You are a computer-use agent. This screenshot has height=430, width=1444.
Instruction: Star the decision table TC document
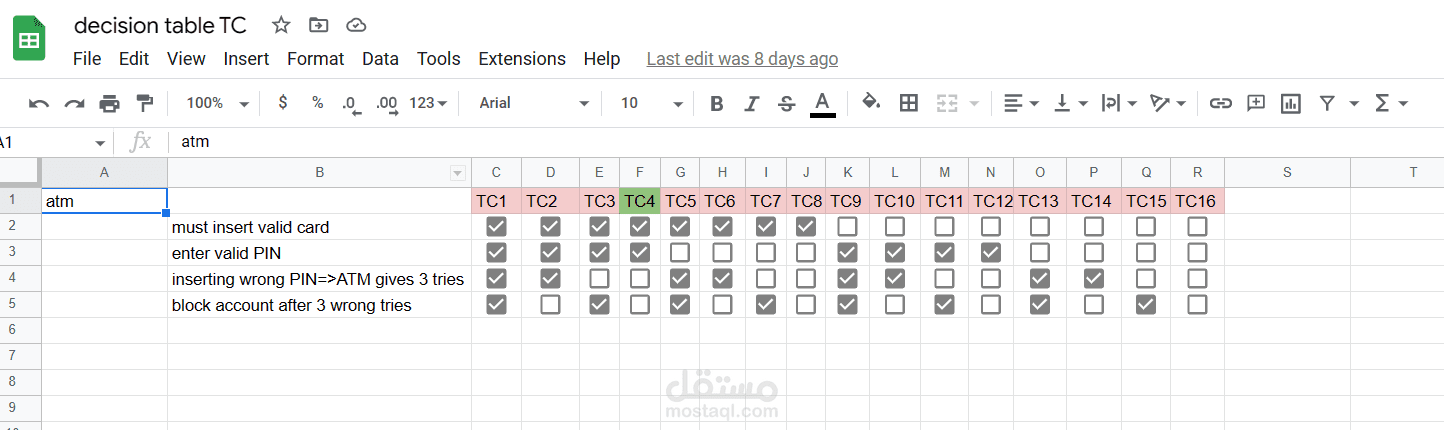pyautogui.click(x=281, y=25)
